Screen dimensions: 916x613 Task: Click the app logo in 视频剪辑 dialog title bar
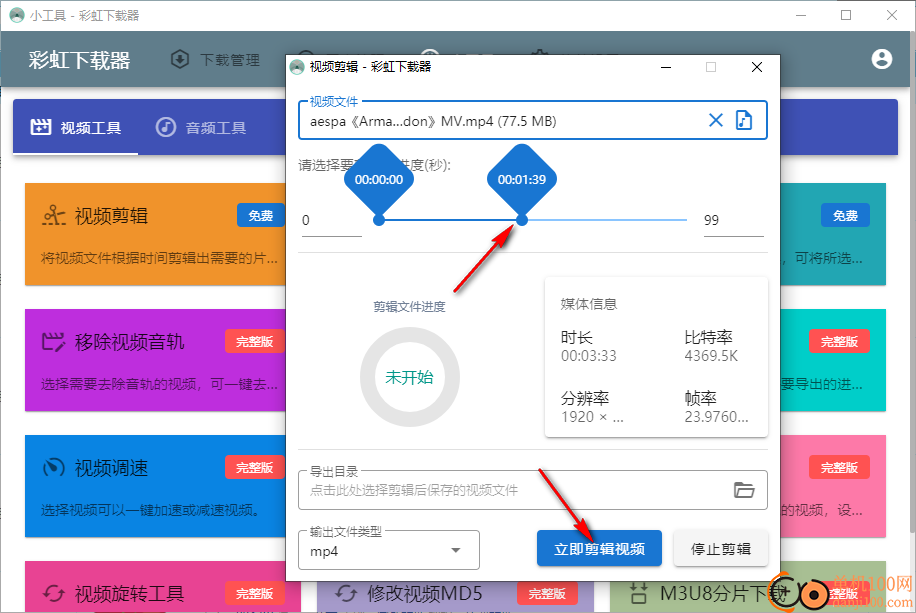click(x=297, y=67)
